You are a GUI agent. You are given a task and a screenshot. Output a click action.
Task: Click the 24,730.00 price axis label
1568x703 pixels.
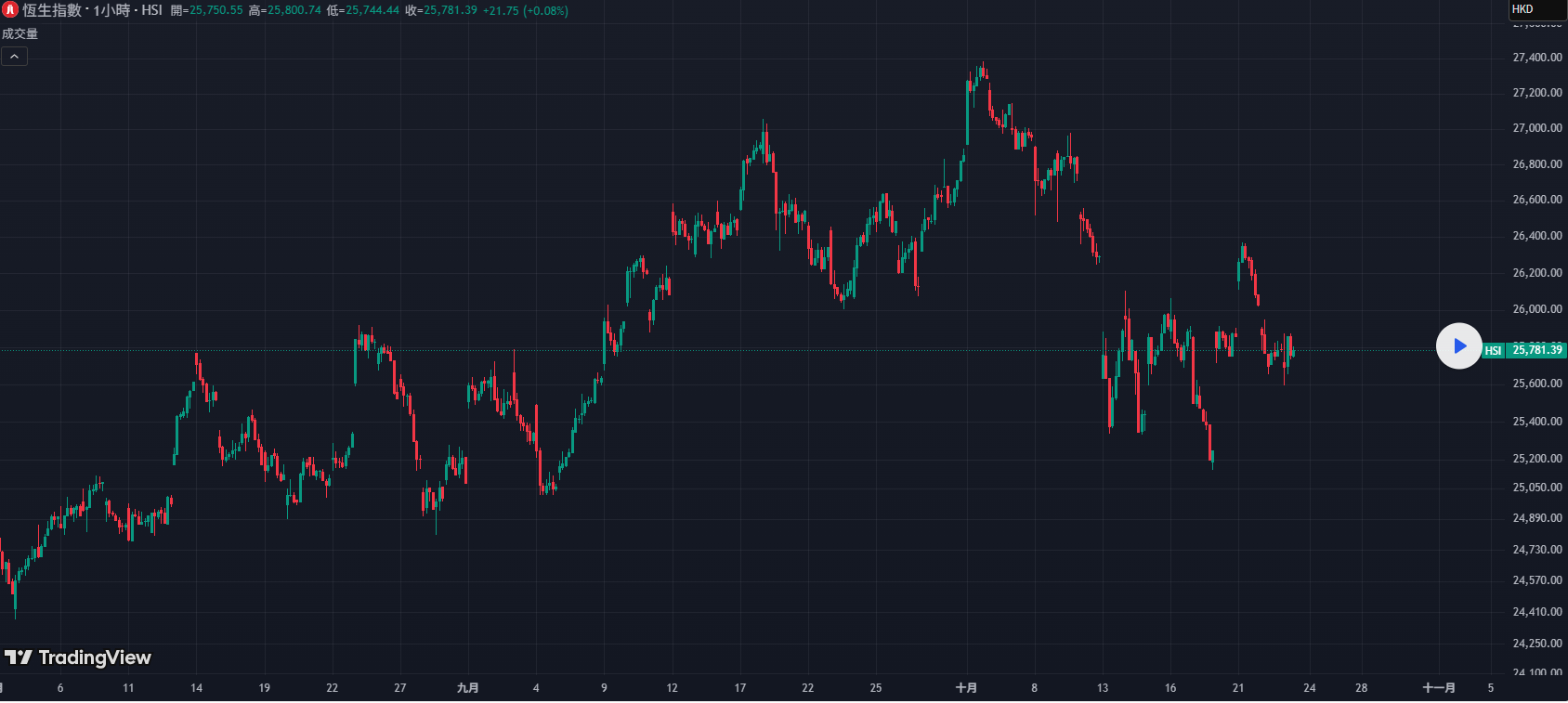(1537, 550)
